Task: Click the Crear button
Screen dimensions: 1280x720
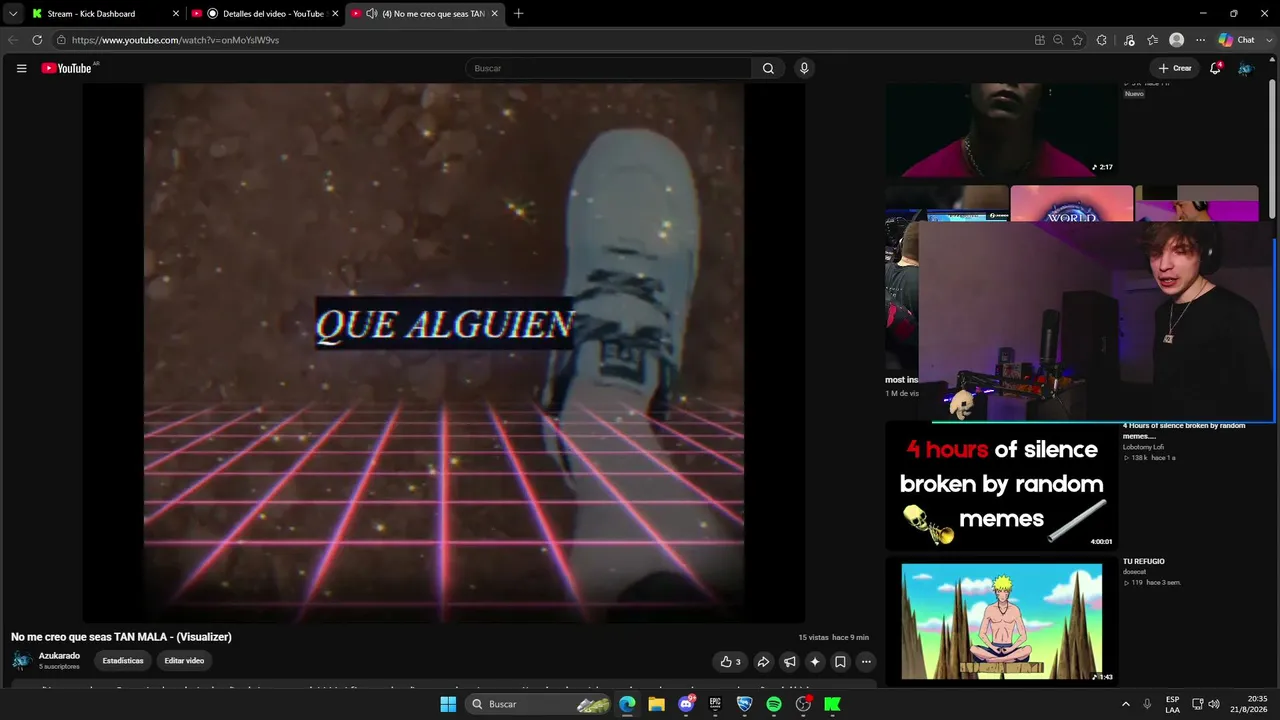Action: [1175, 68]
